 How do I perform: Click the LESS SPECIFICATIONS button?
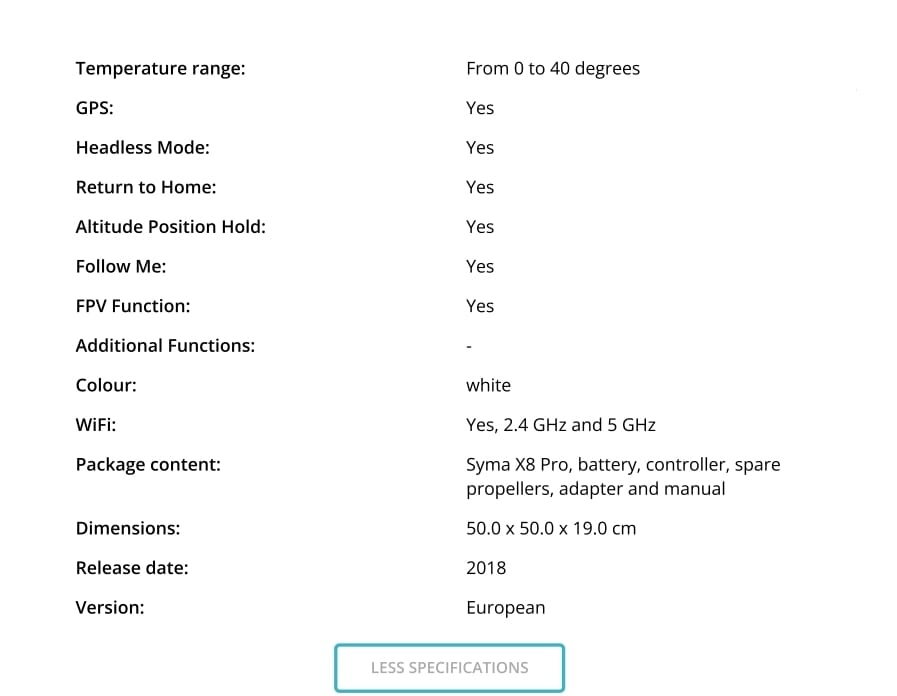pyautogui.click(x=449, y=668)
